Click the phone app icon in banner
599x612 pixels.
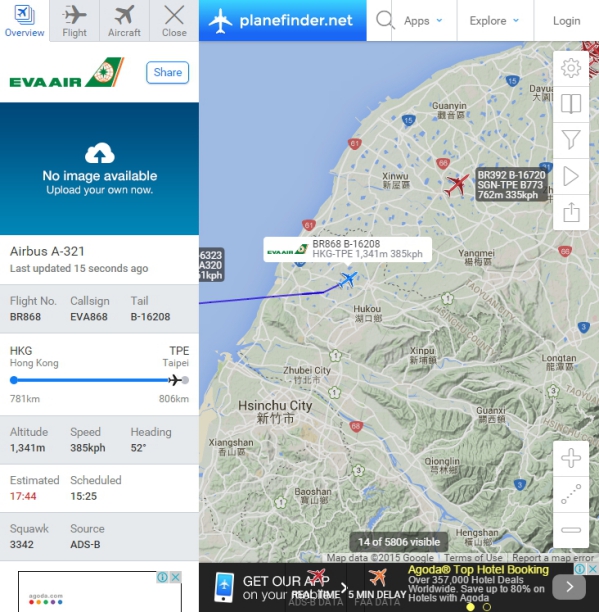click(224, 587)
